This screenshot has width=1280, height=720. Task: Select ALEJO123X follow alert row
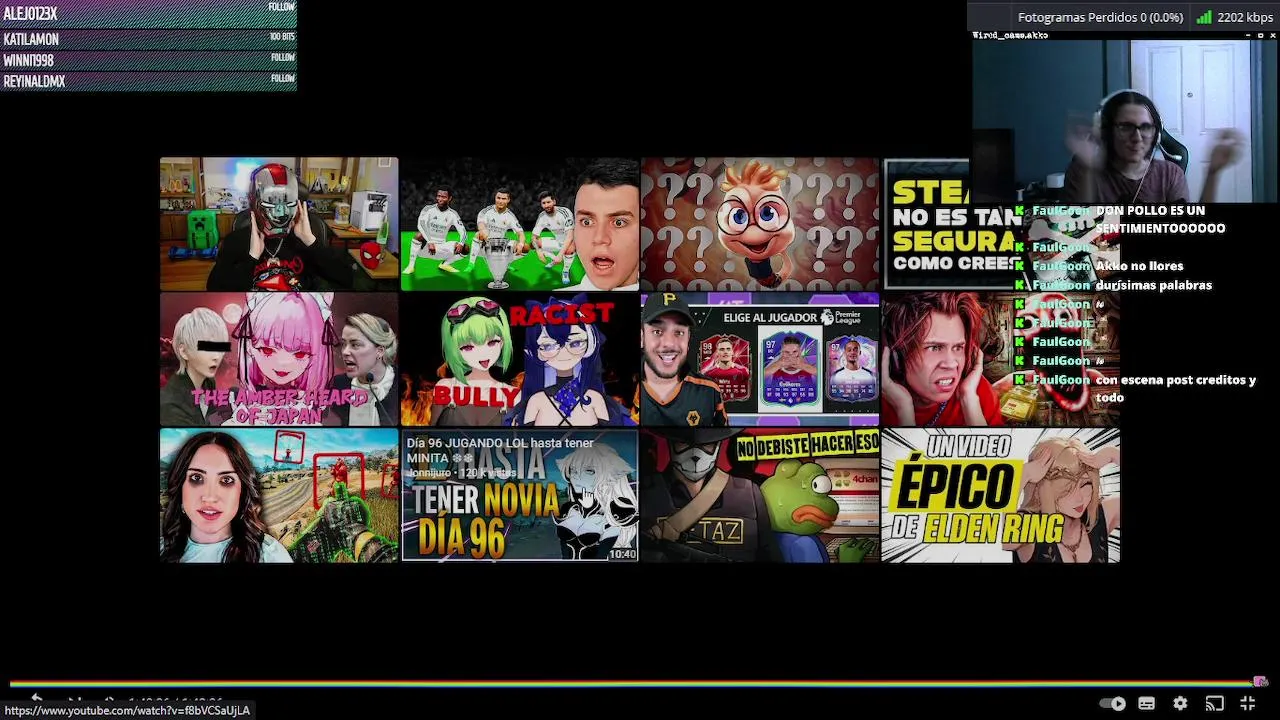coord(148,13)
